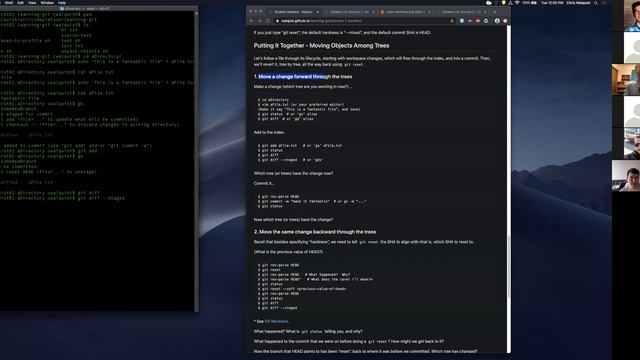The height and width of the screenshot is (360, 640).
Task: Open the Edit menu in the menu bar
Action: point(20,3)
